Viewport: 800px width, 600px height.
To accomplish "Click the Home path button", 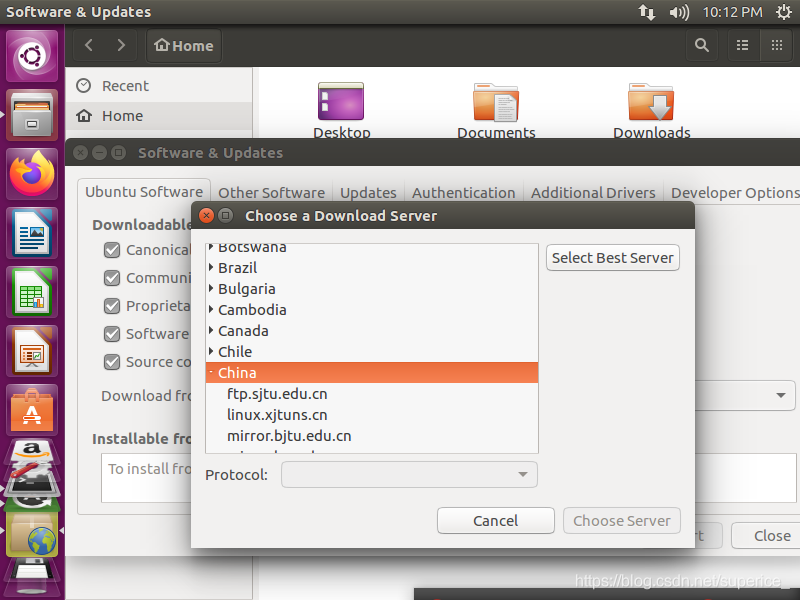I will click(184, 45).
